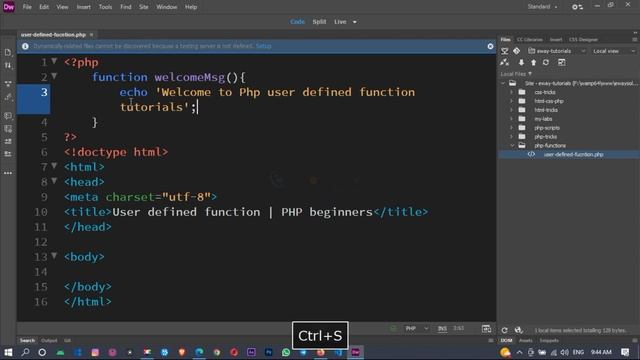Click the Indent Code icon in left toolbar
Viewport: 640px width, 360px height.
(x=8, y=141)
